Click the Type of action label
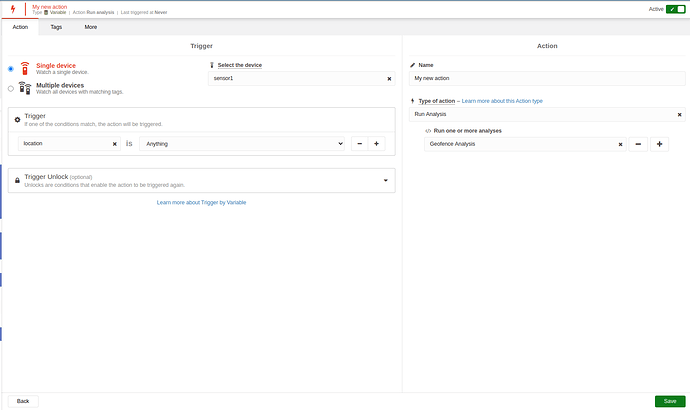The image size is (690, 410). point(437,101)
